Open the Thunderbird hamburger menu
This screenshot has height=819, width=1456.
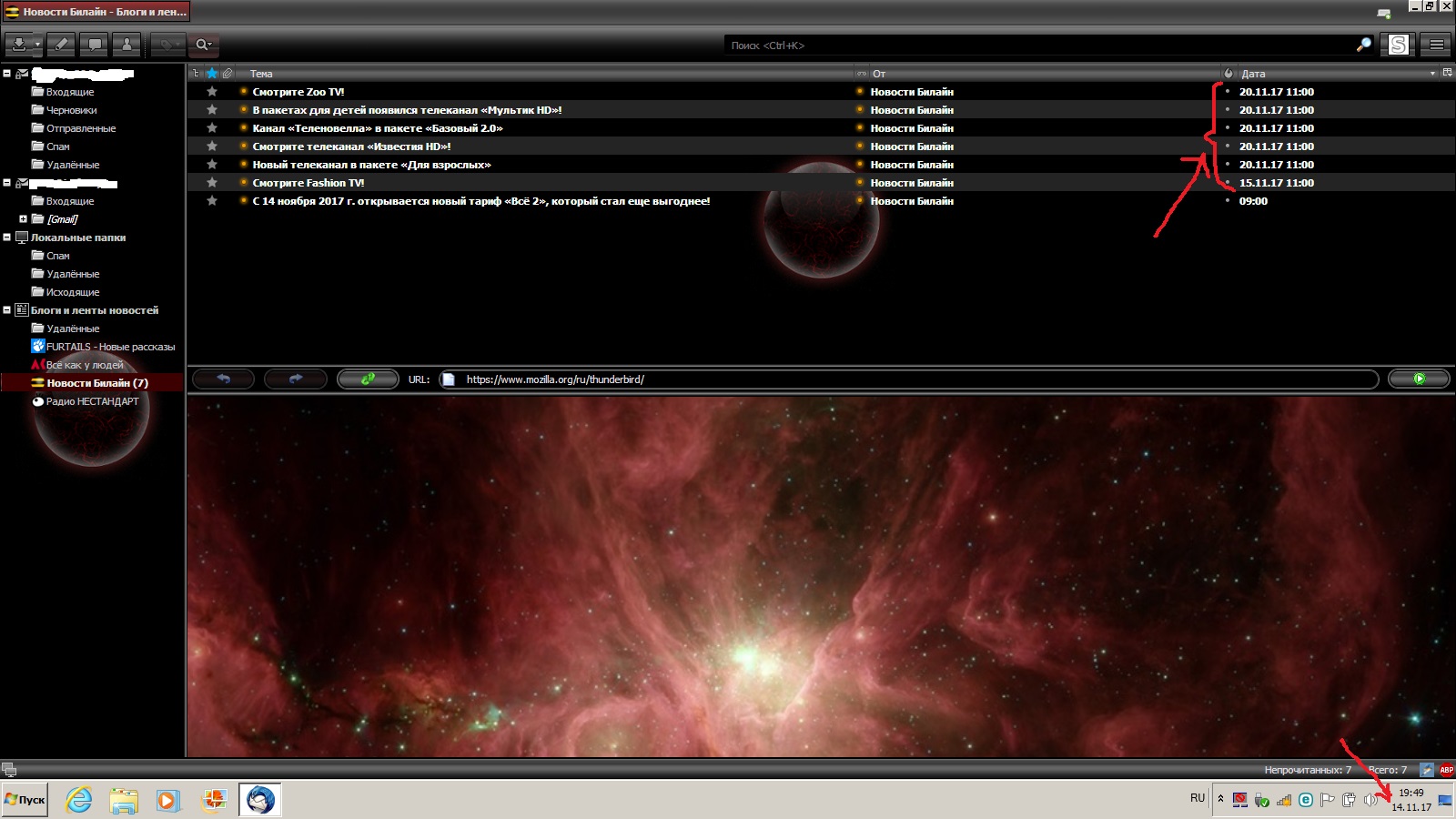(1437, 44)
